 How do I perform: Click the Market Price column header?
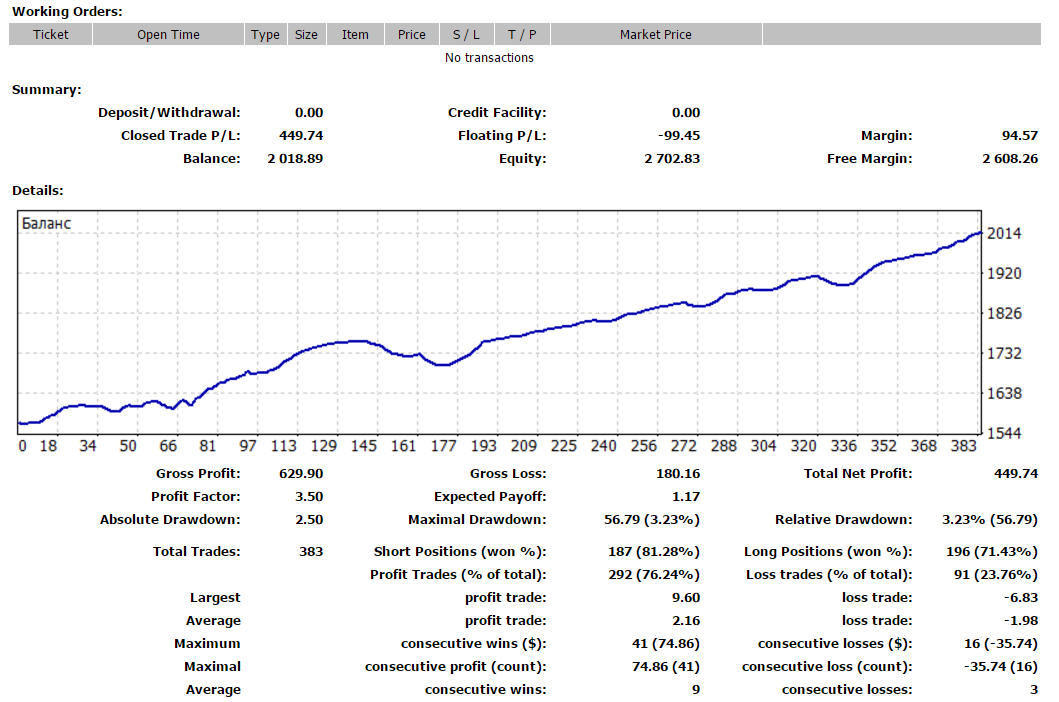tap(656, 34)
